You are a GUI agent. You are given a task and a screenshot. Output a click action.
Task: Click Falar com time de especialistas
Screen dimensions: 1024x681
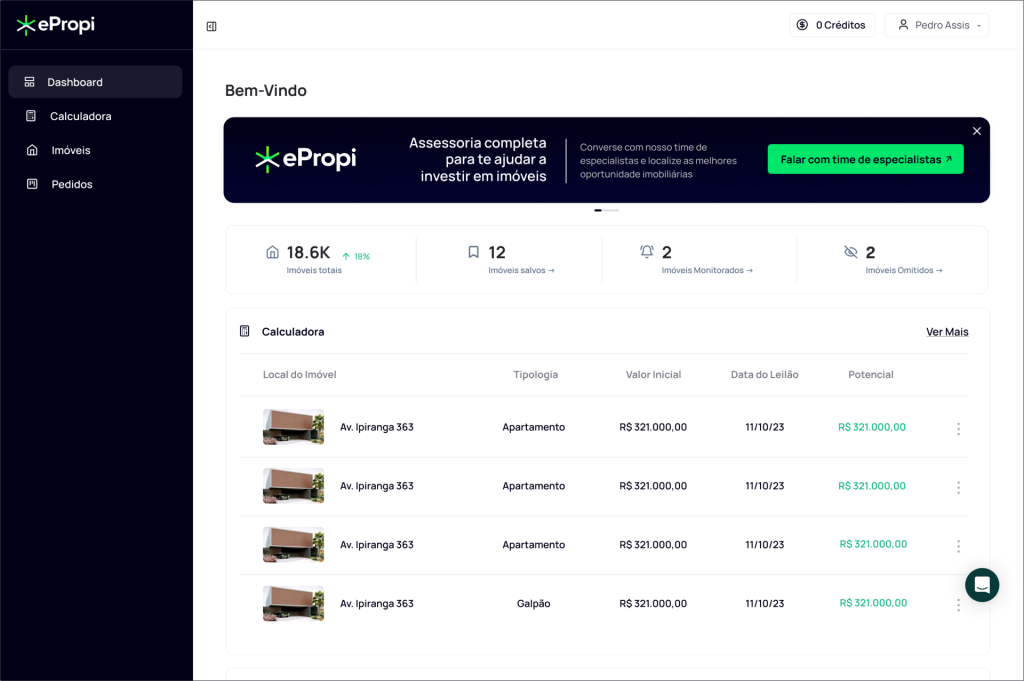(865, 159)
